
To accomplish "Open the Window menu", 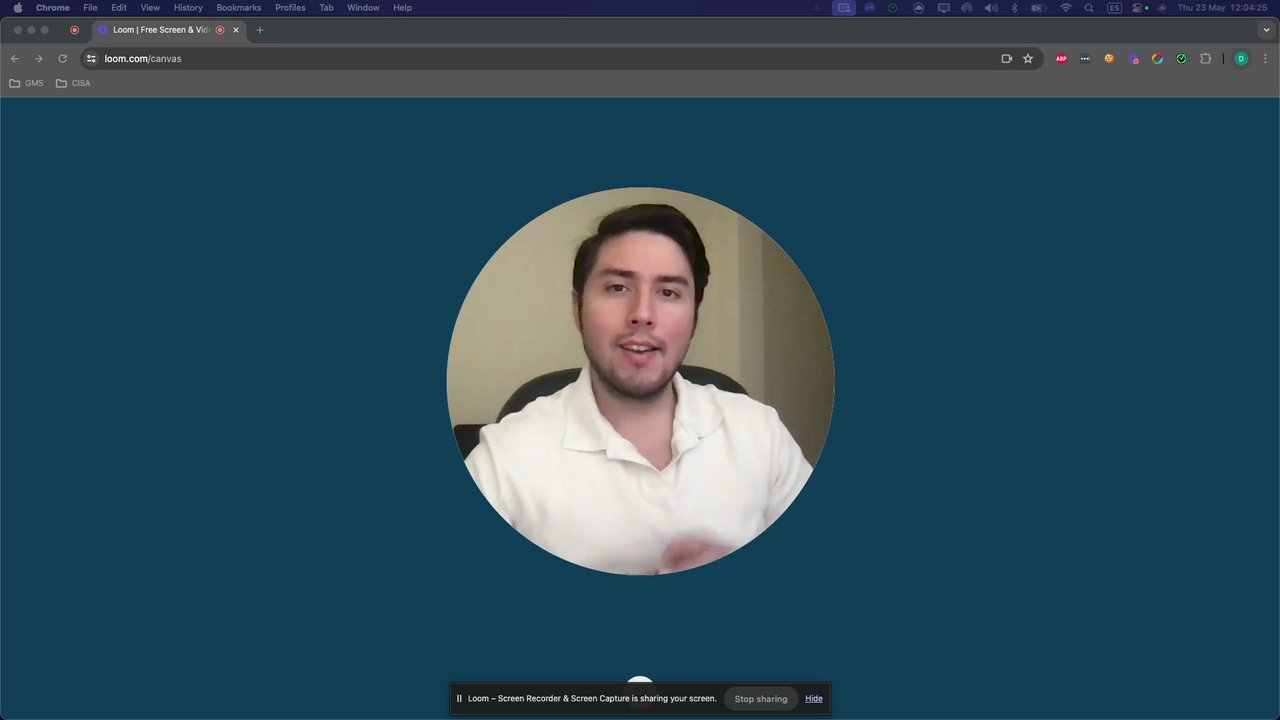I will pos(363,7).
